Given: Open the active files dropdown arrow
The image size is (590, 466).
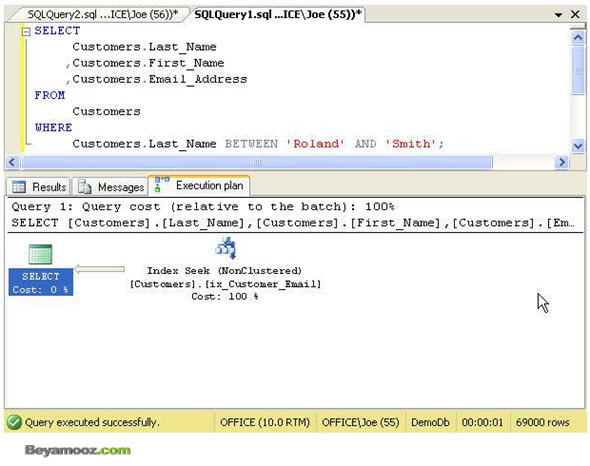Looking at the screenshot, I should coord(558,15).
